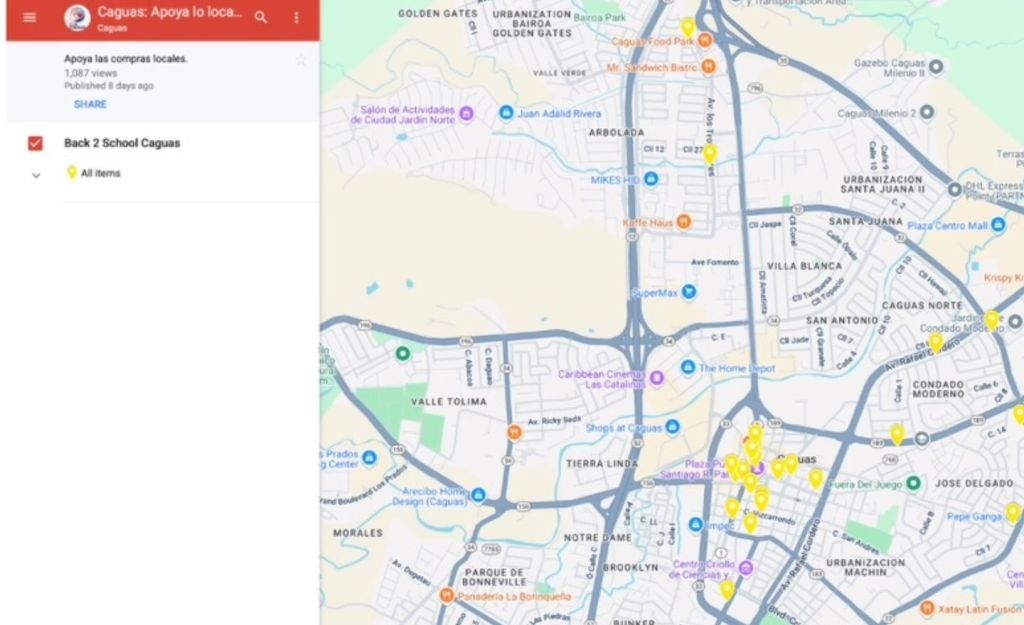Select the Shops at Caguas marker

coord(673,427)
